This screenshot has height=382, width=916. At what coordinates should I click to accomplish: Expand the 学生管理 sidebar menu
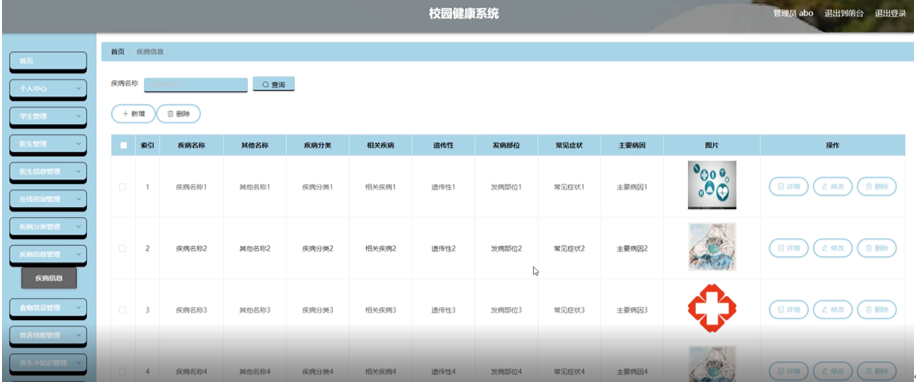tap(48, 116)
